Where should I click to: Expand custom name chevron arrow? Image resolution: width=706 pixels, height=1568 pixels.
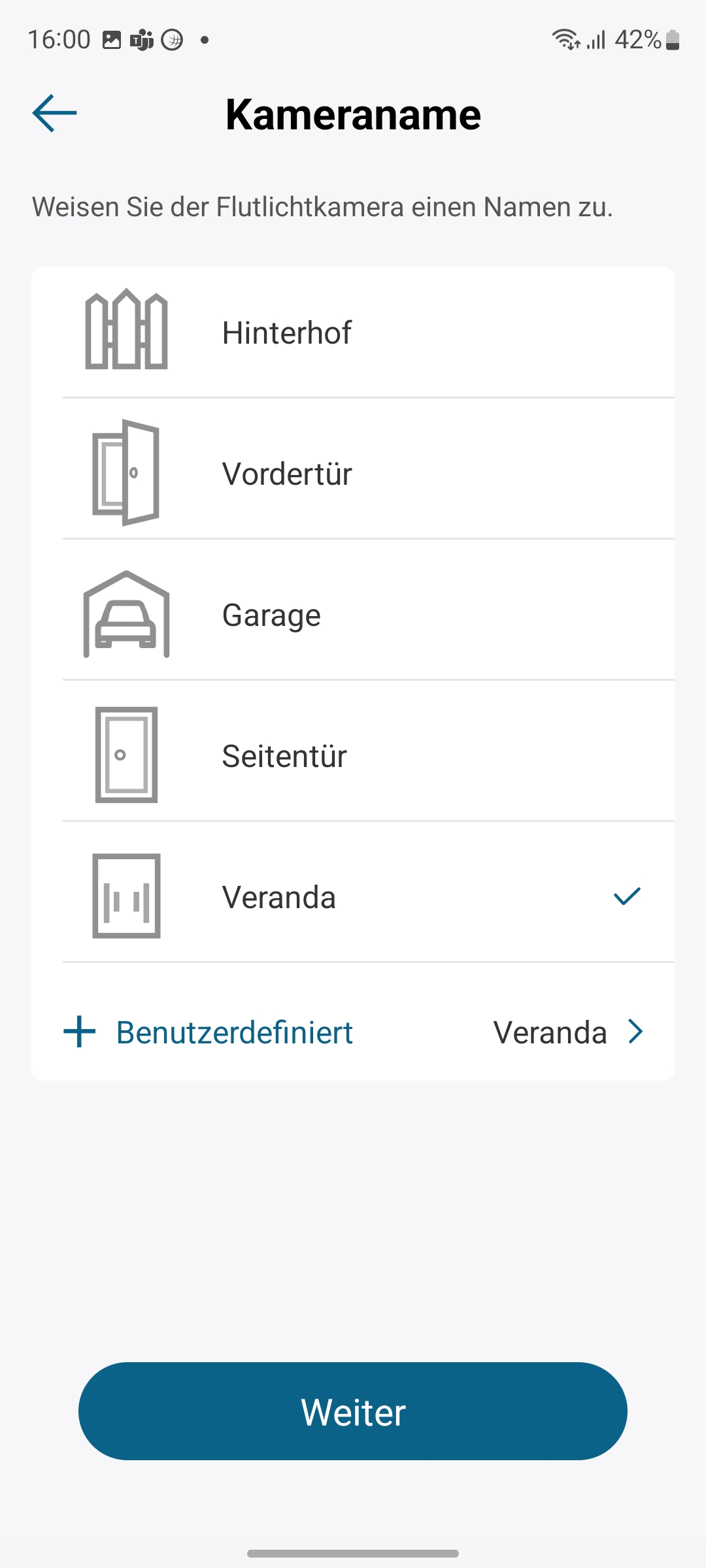[636, 1032]
